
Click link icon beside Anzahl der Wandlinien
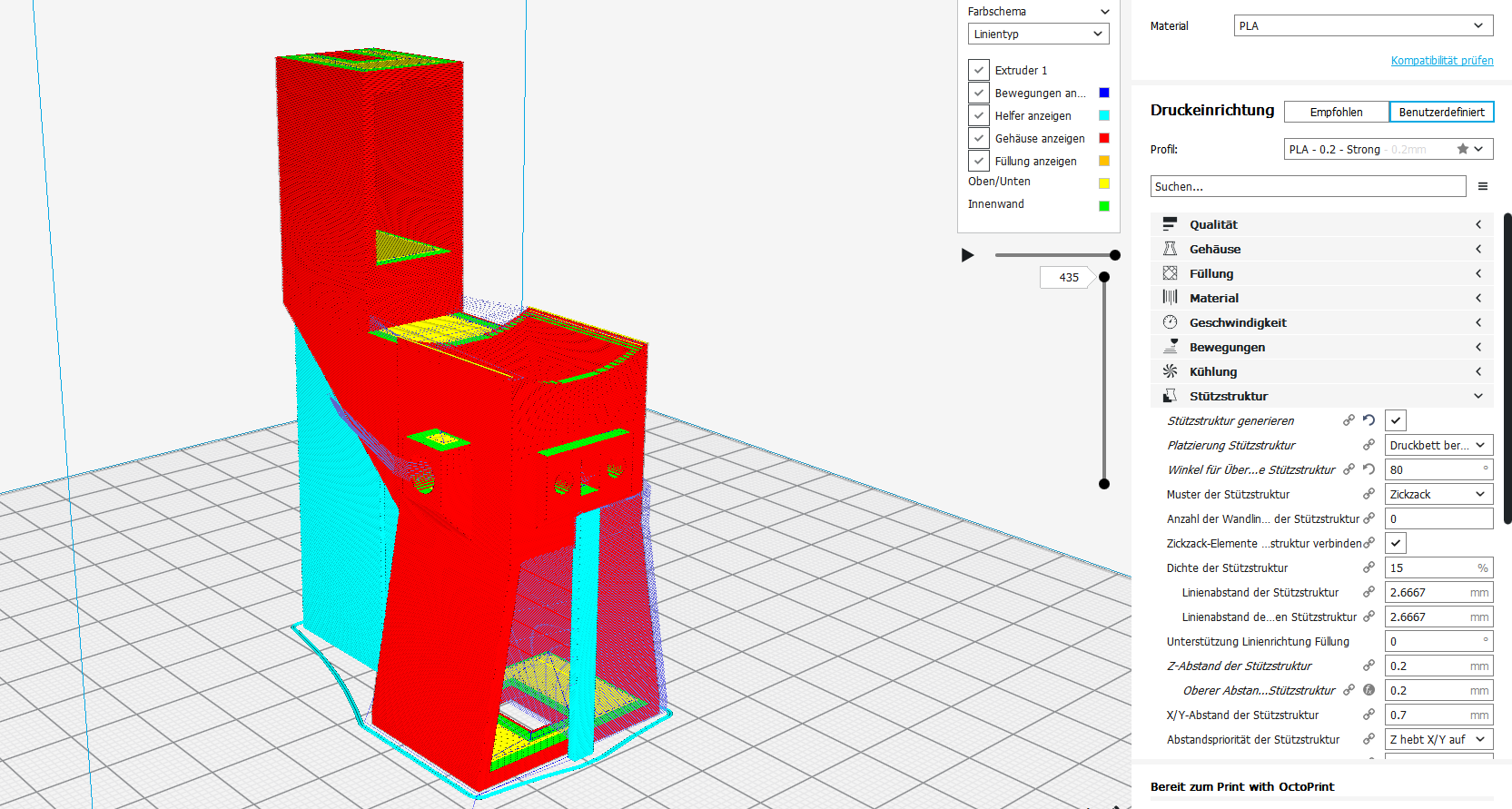click(x=1369, y=518)
